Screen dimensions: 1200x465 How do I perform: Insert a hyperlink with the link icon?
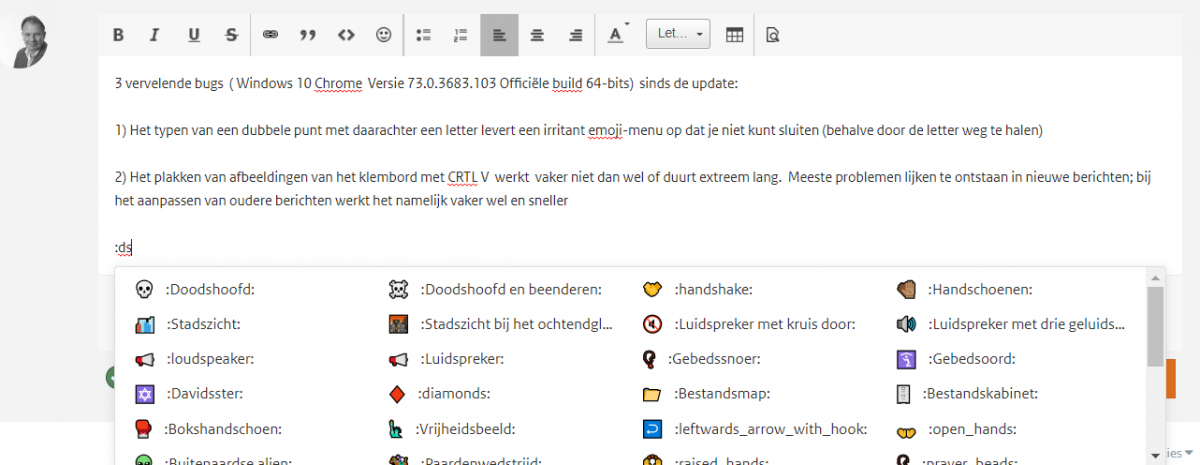(x=269, y=34)
